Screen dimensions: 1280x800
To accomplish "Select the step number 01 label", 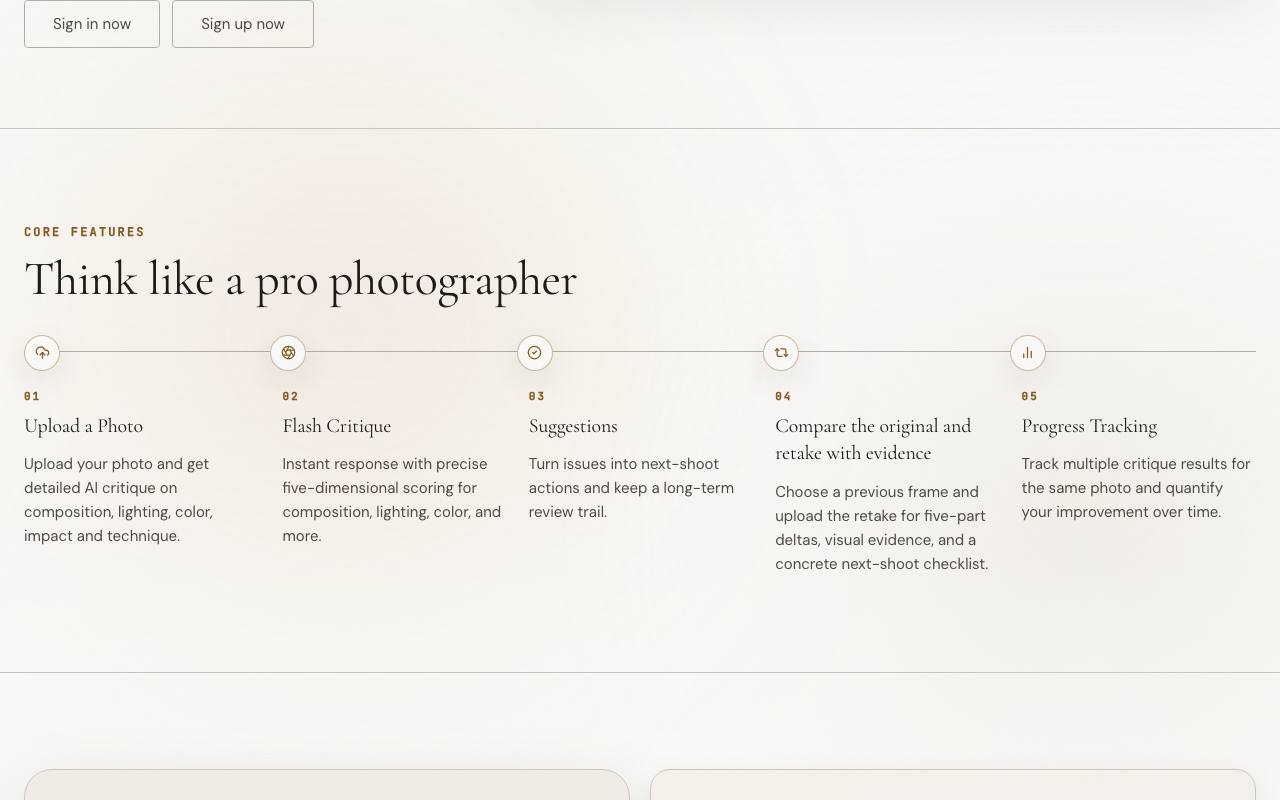I will (x=32, y=396).
